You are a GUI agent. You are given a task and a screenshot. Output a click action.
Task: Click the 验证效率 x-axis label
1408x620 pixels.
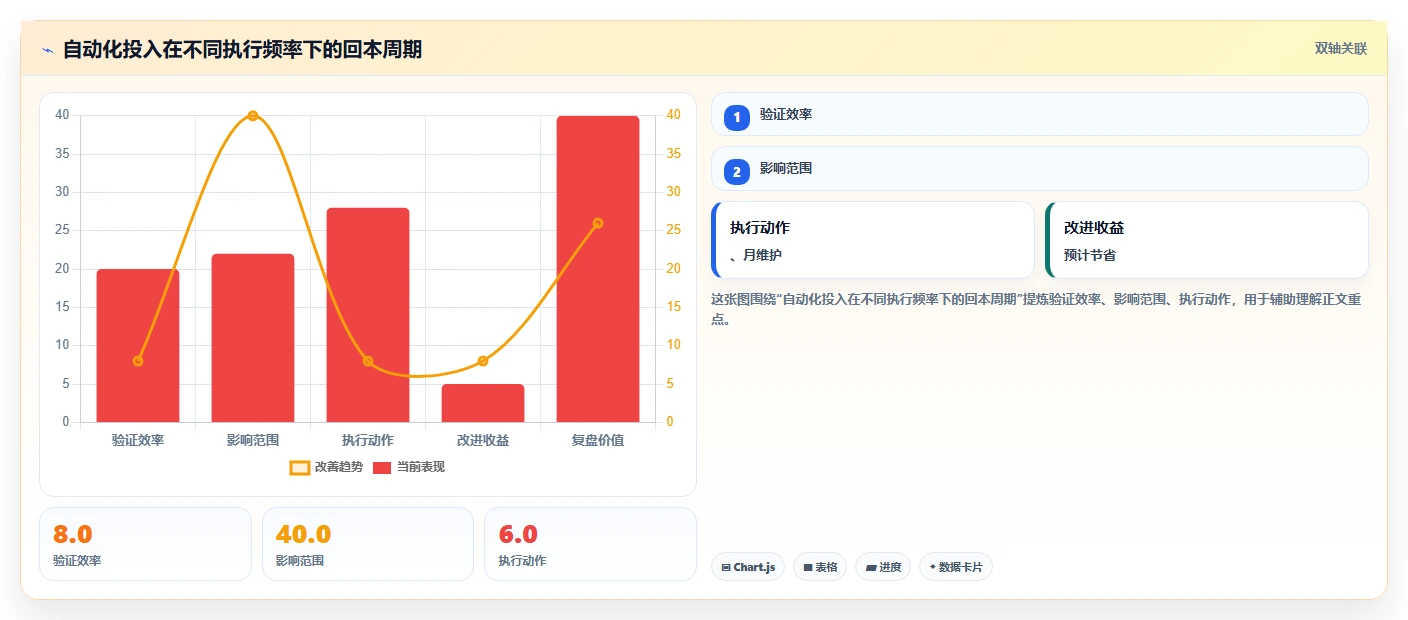tap(138, 440)
